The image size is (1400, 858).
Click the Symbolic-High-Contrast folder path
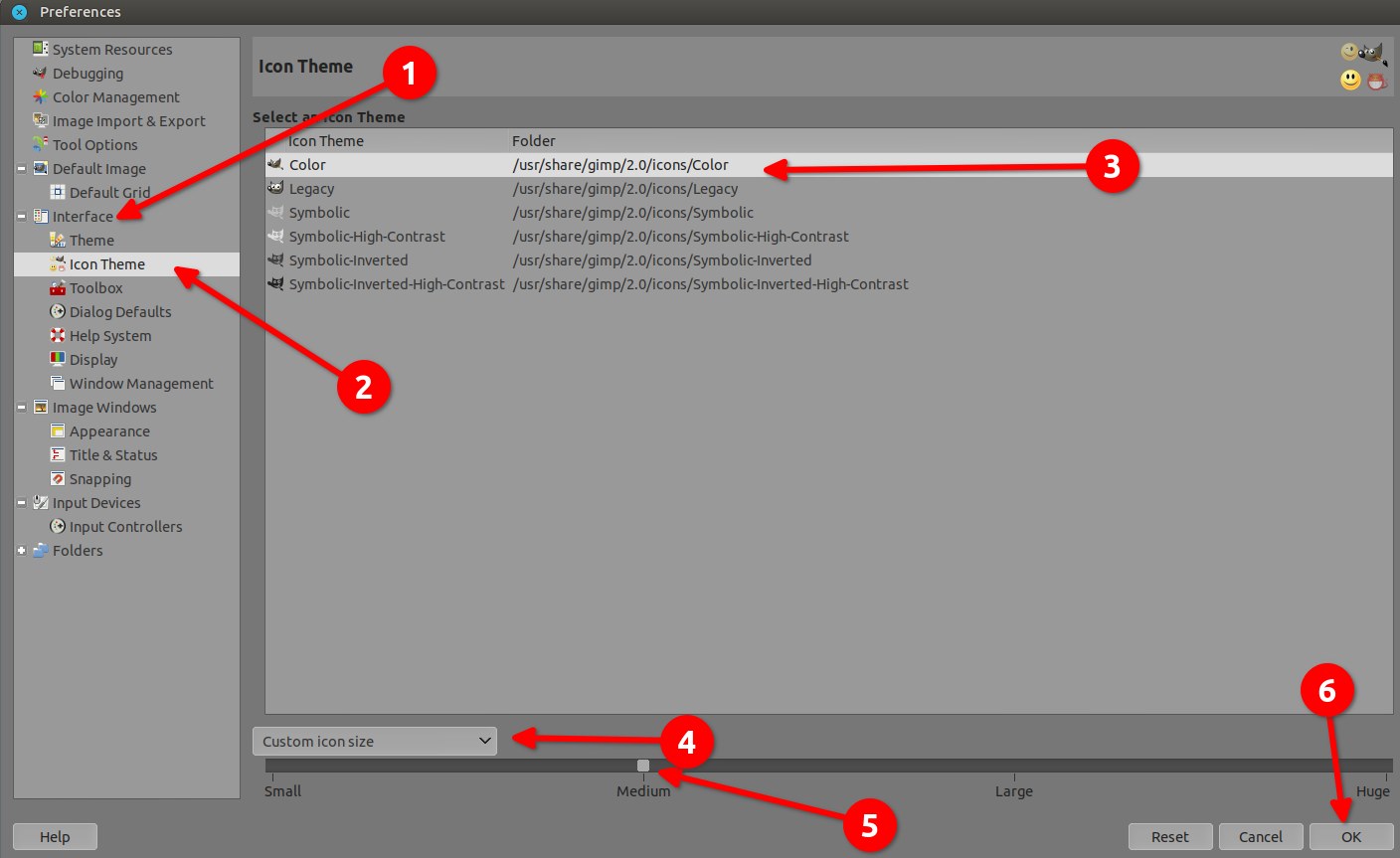coord(681,237)
